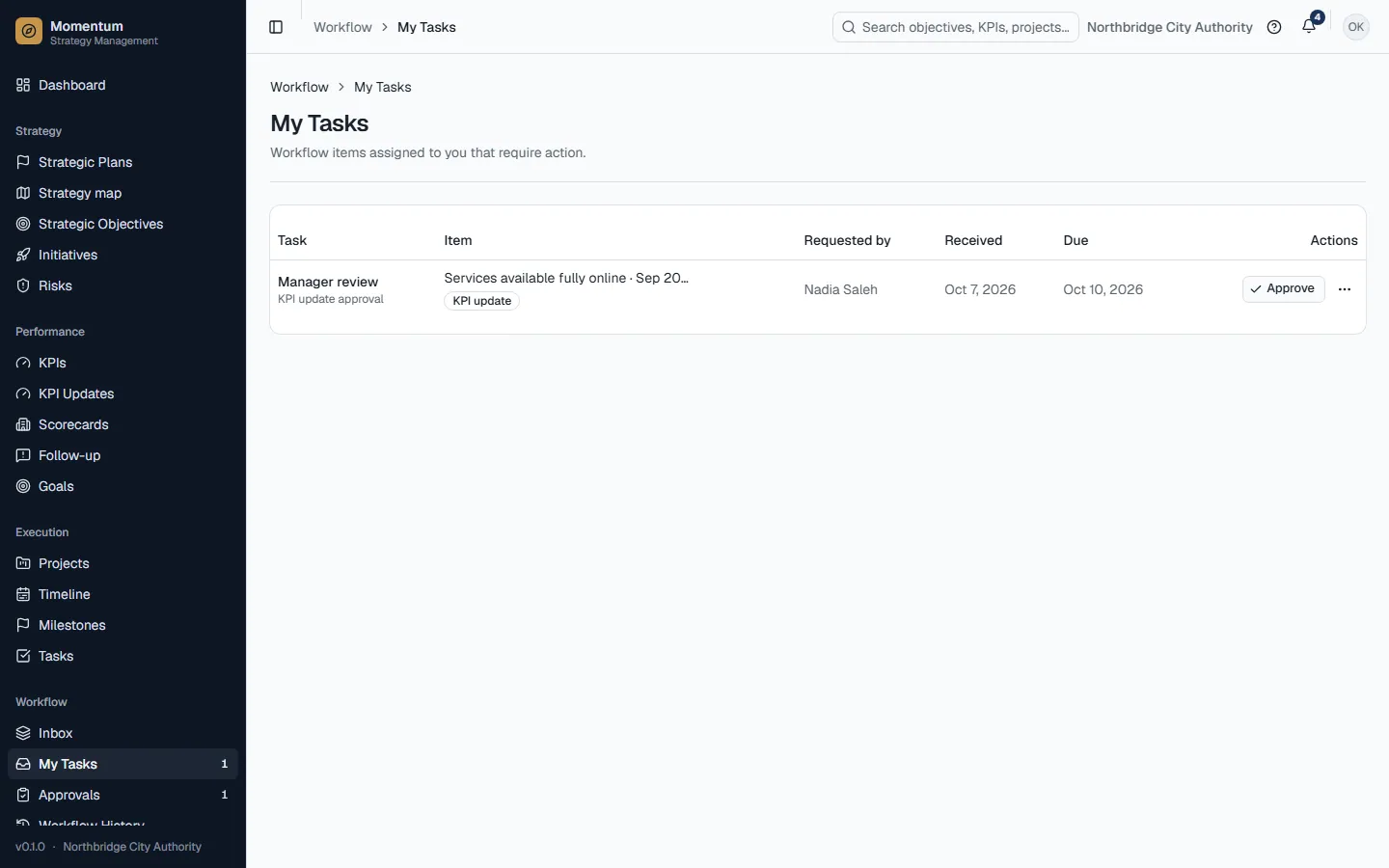Toggle the sidebar panel icon
This screenshot has height=868, width=1389.
coord(276,27)
